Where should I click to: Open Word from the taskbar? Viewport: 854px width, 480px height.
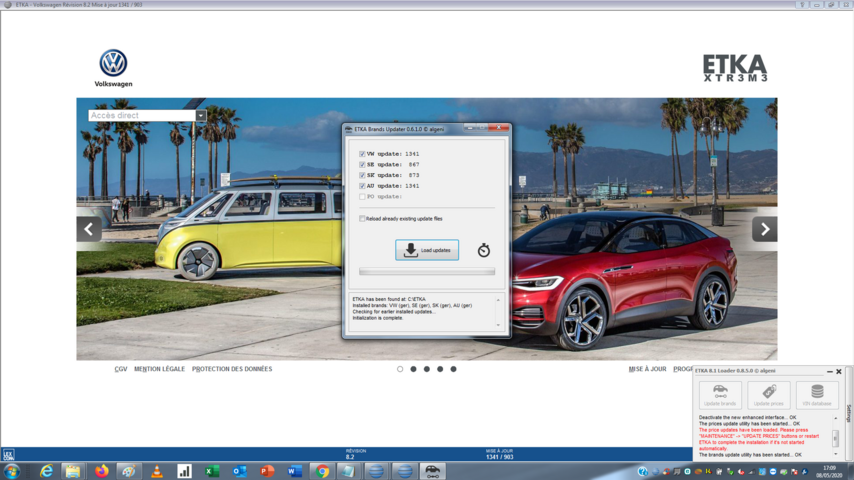pos(295,471)
